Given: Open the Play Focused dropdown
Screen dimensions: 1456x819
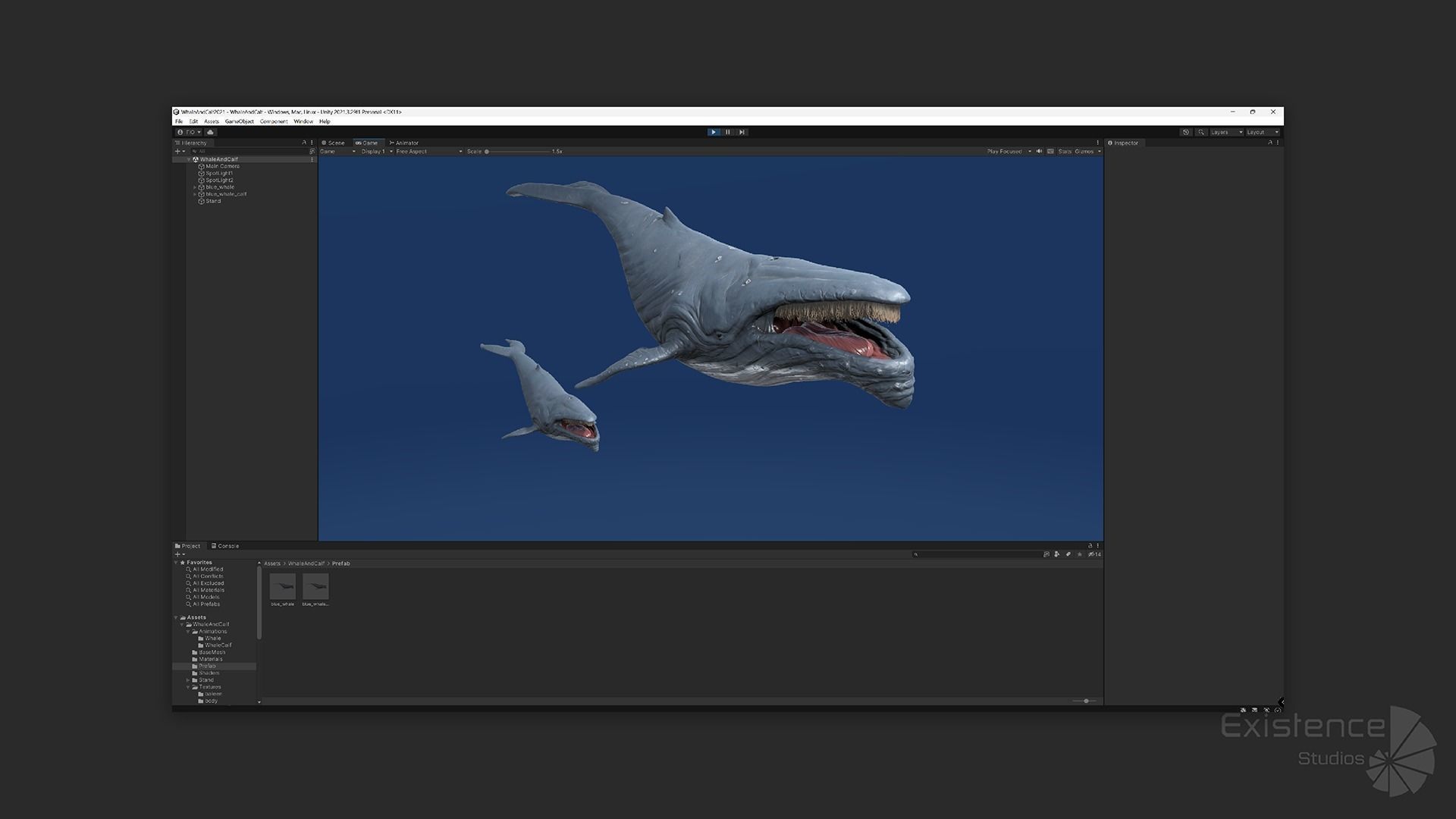Looking at the screenshot, I should point(1009,152).
